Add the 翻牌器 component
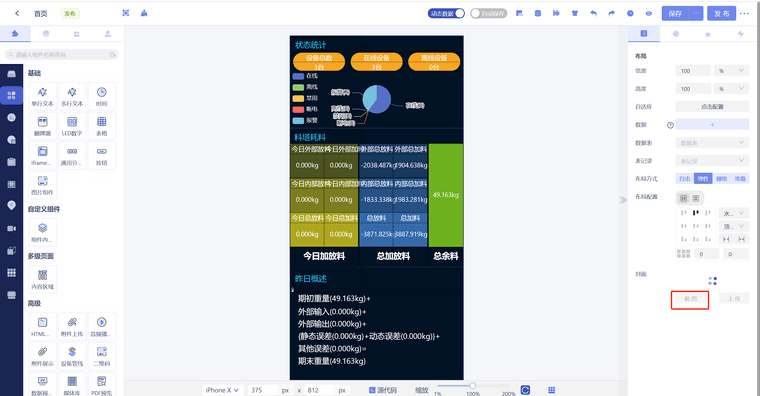The height and width of the screenshot is (396, 760). 43,126
